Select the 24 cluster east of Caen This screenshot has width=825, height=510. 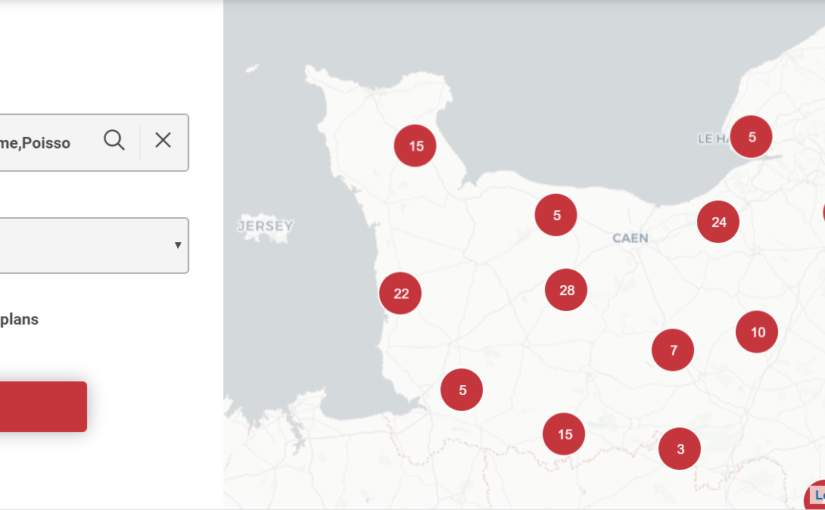tap(718, 222)
